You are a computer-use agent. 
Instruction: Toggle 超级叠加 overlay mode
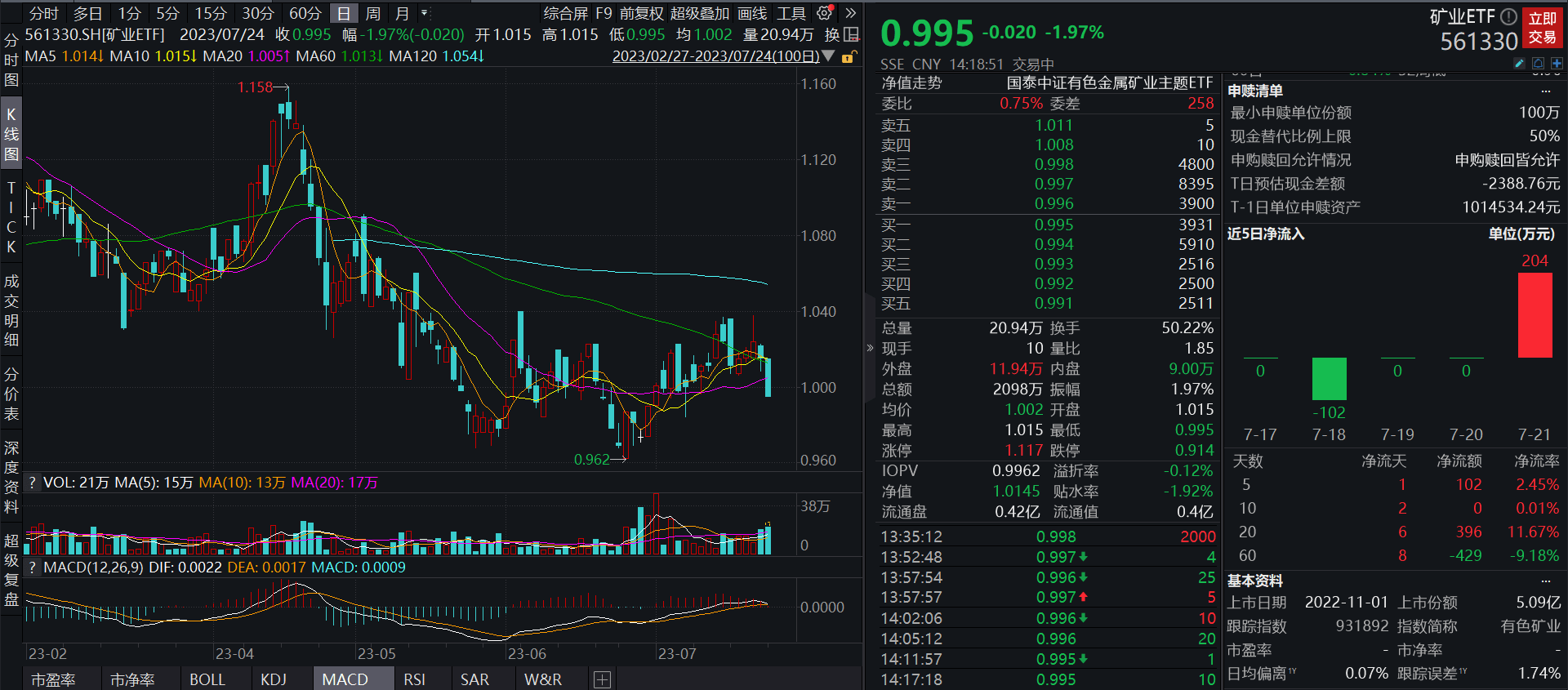tap(699, 13)
